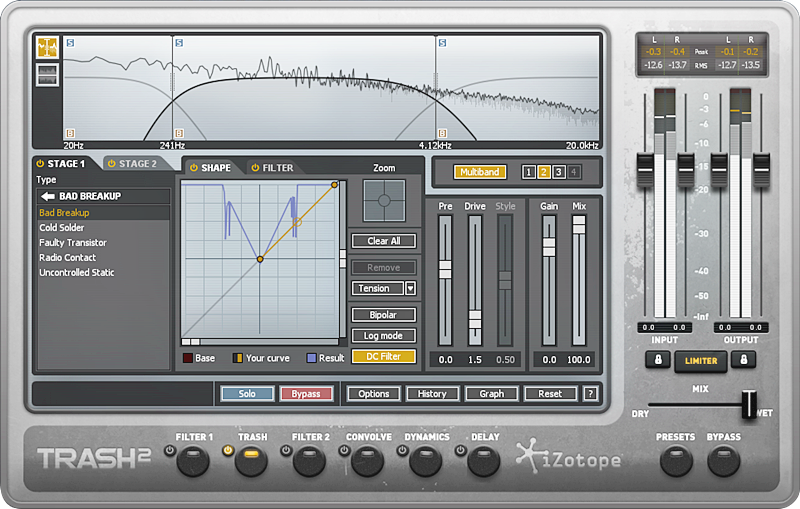Open the Shape tab
Viewport: 800px width, 509px height.
[215, 168]
